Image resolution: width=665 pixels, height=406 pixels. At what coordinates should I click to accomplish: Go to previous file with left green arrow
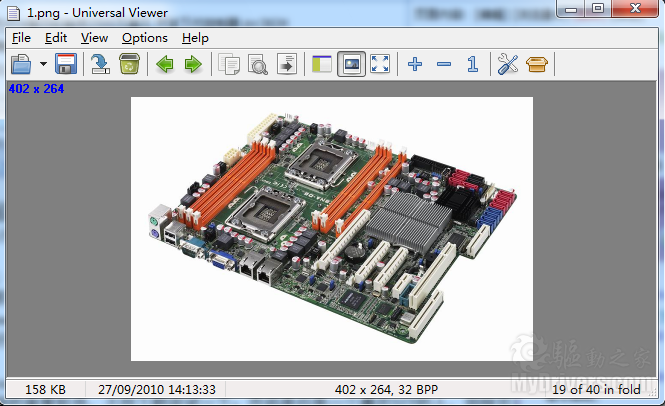point(165,65)
